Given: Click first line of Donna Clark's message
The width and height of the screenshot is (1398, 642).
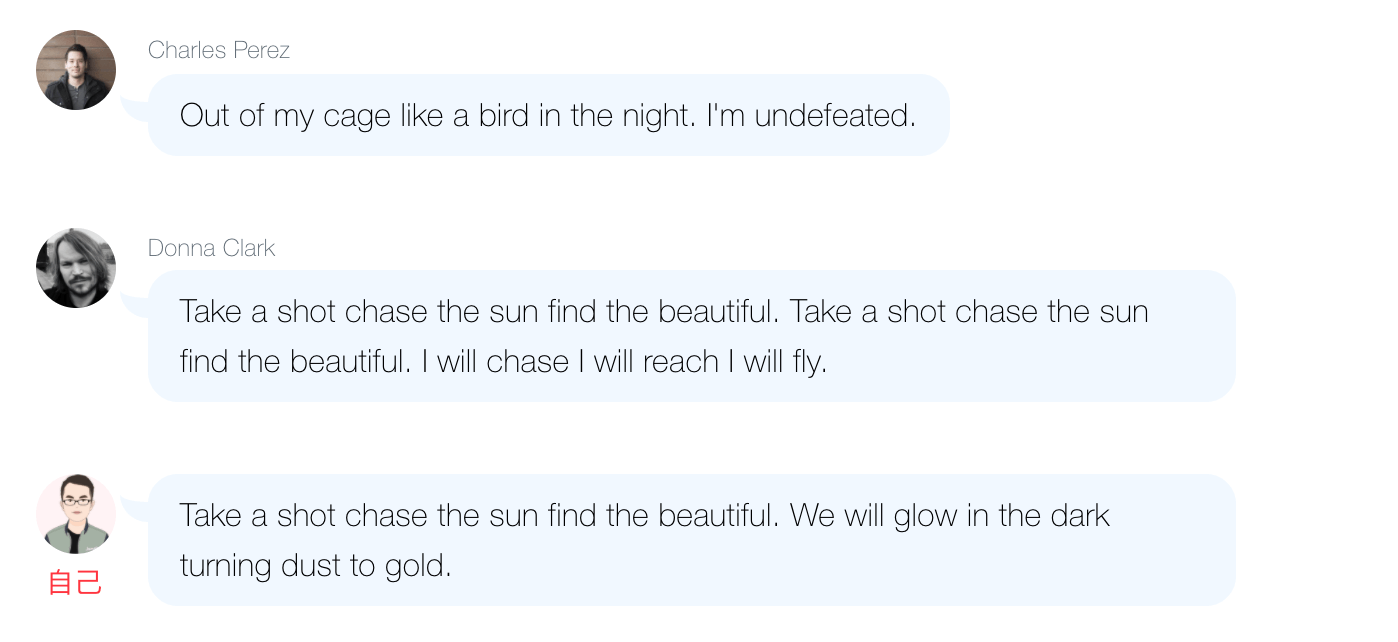Looking at the screenshot, I should click(663, 312).
